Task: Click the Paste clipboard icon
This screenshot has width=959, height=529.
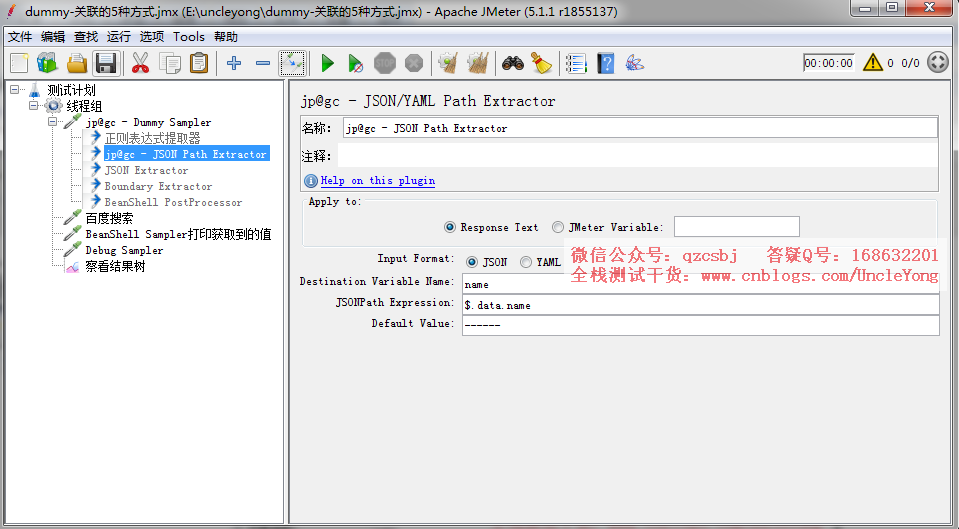Action: click(x=199, y=63)
